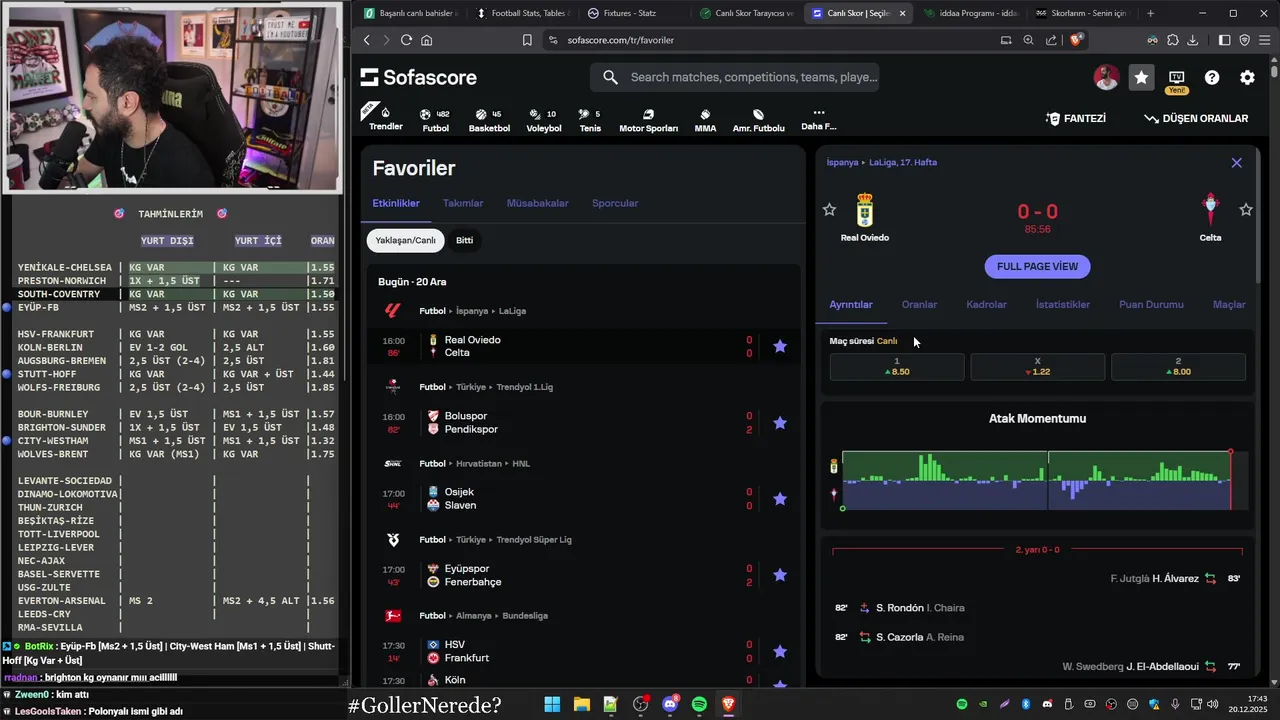The width and height of the screenshot is (1280, 720).
Task: Bookmark this page in address bar
Action: [527, 40]
